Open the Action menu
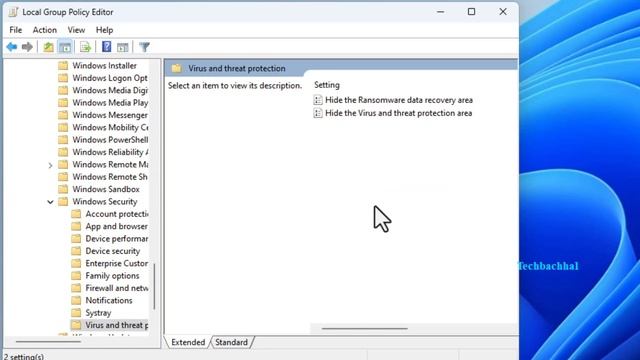This screenshot has height=360, width=640. pos(44,30)
